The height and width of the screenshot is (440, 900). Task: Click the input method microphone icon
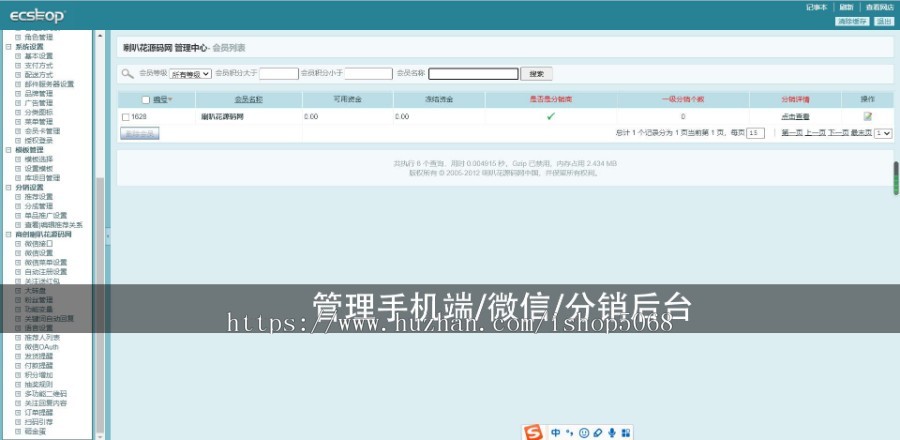coord(612,433)
